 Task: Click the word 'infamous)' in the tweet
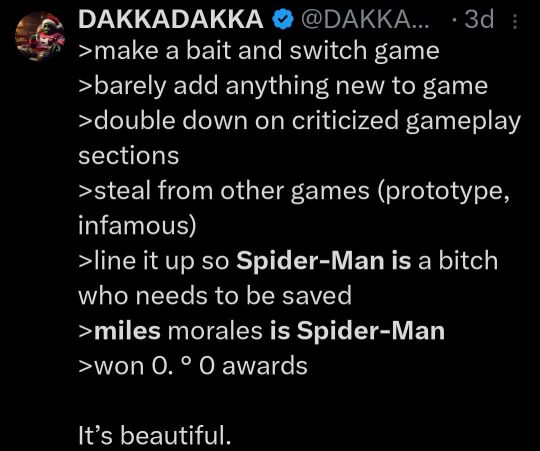(137, 226)
